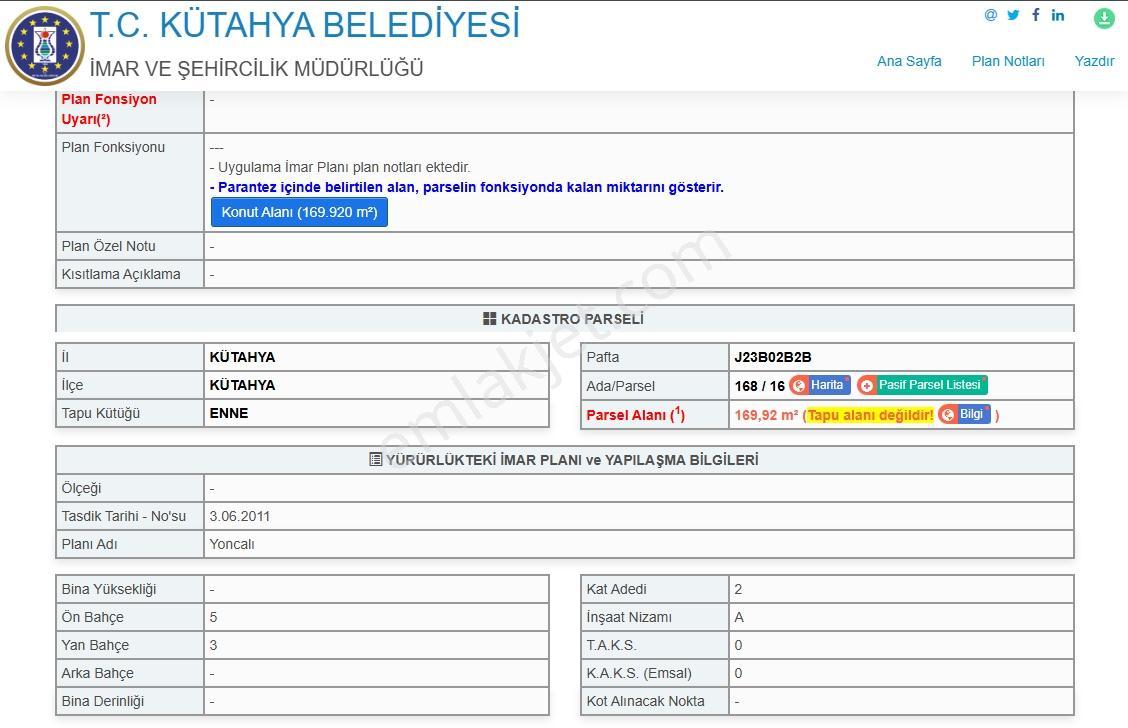Go to Ana Sayfa
The image size is (1128, 728).
point(909,61)
